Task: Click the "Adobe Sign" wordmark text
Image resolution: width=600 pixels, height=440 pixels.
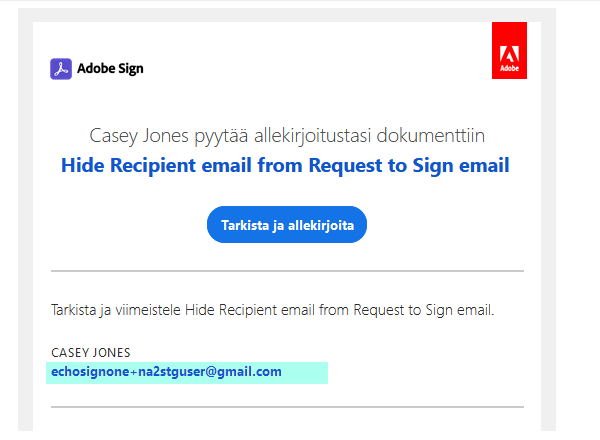Action: tap(110, 69)
